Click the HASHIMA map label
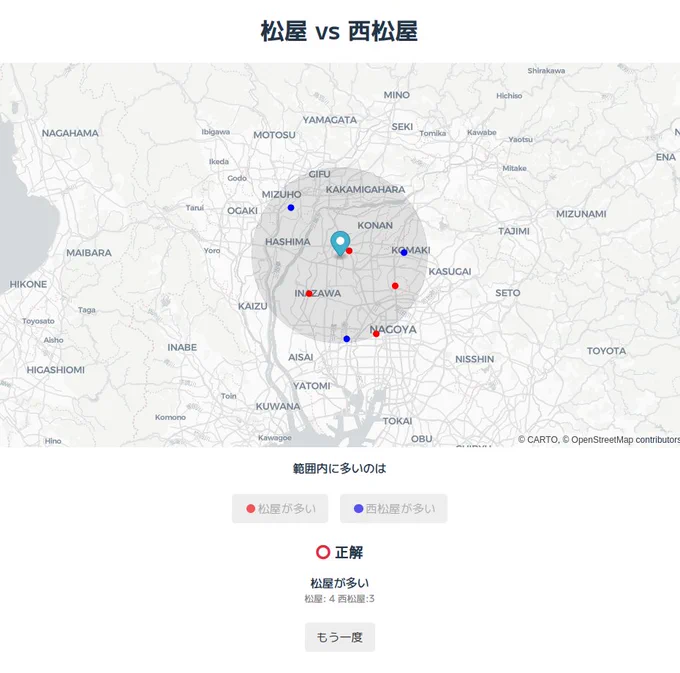Image resolution: width=680 pixels, height=673 pixels. pos(288,242)
